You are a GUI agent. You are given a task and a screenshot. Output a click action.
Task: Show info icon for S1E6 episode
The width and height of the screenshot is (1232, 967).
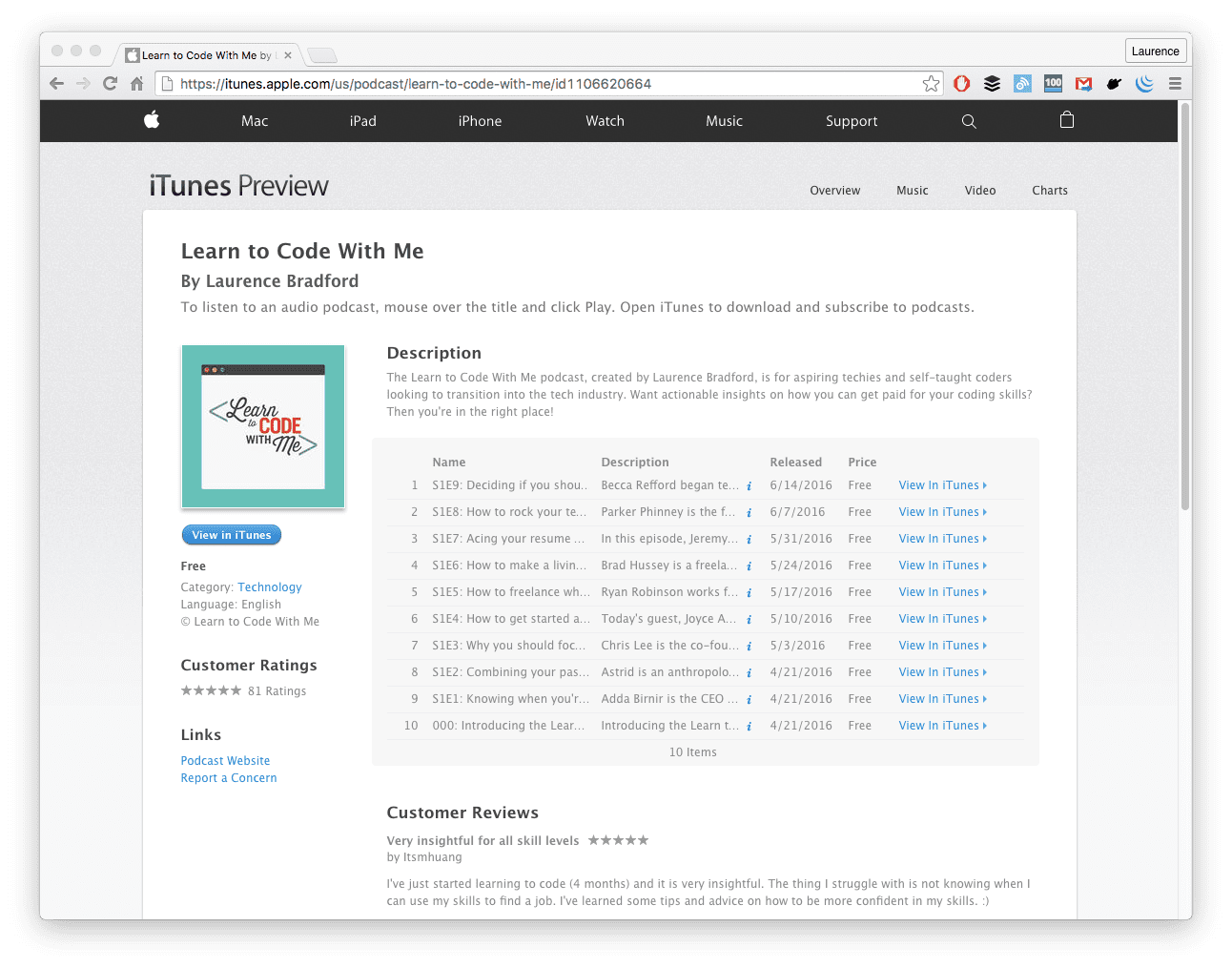(749, 566)
